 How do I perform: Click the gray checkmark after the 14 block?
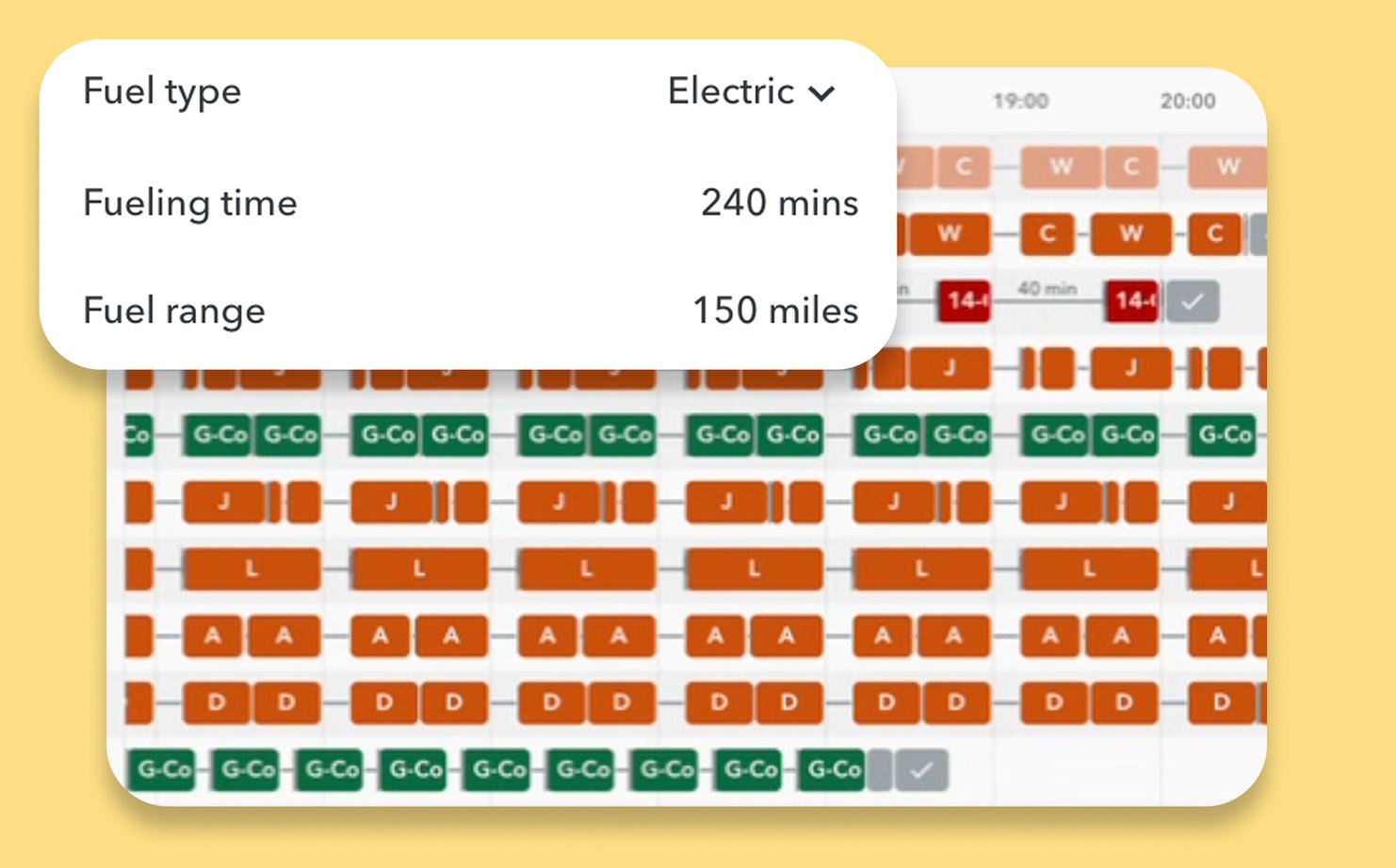click(1193, 301)
